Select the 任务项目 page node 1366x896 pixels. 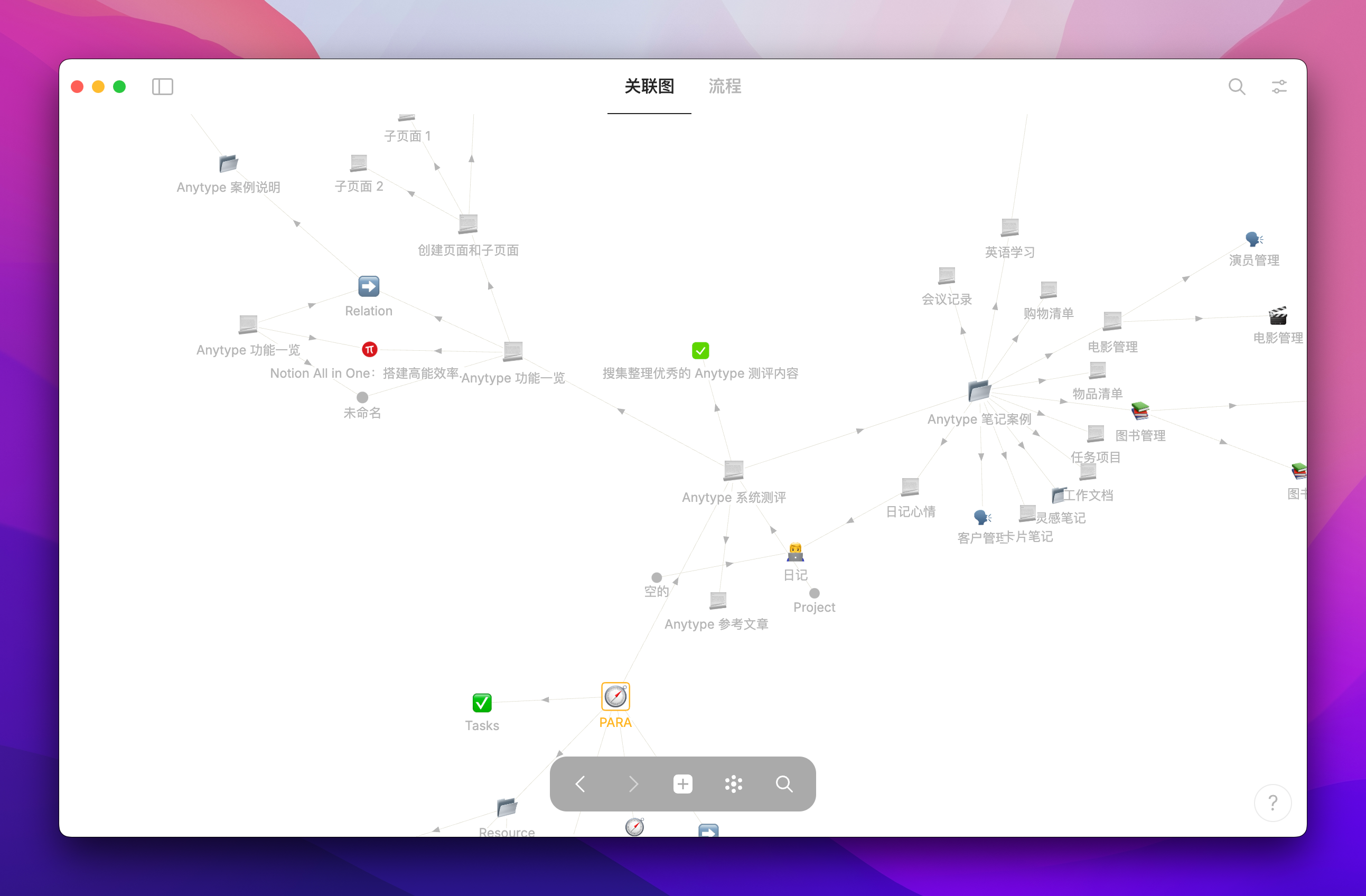(x=1096, y=434)
